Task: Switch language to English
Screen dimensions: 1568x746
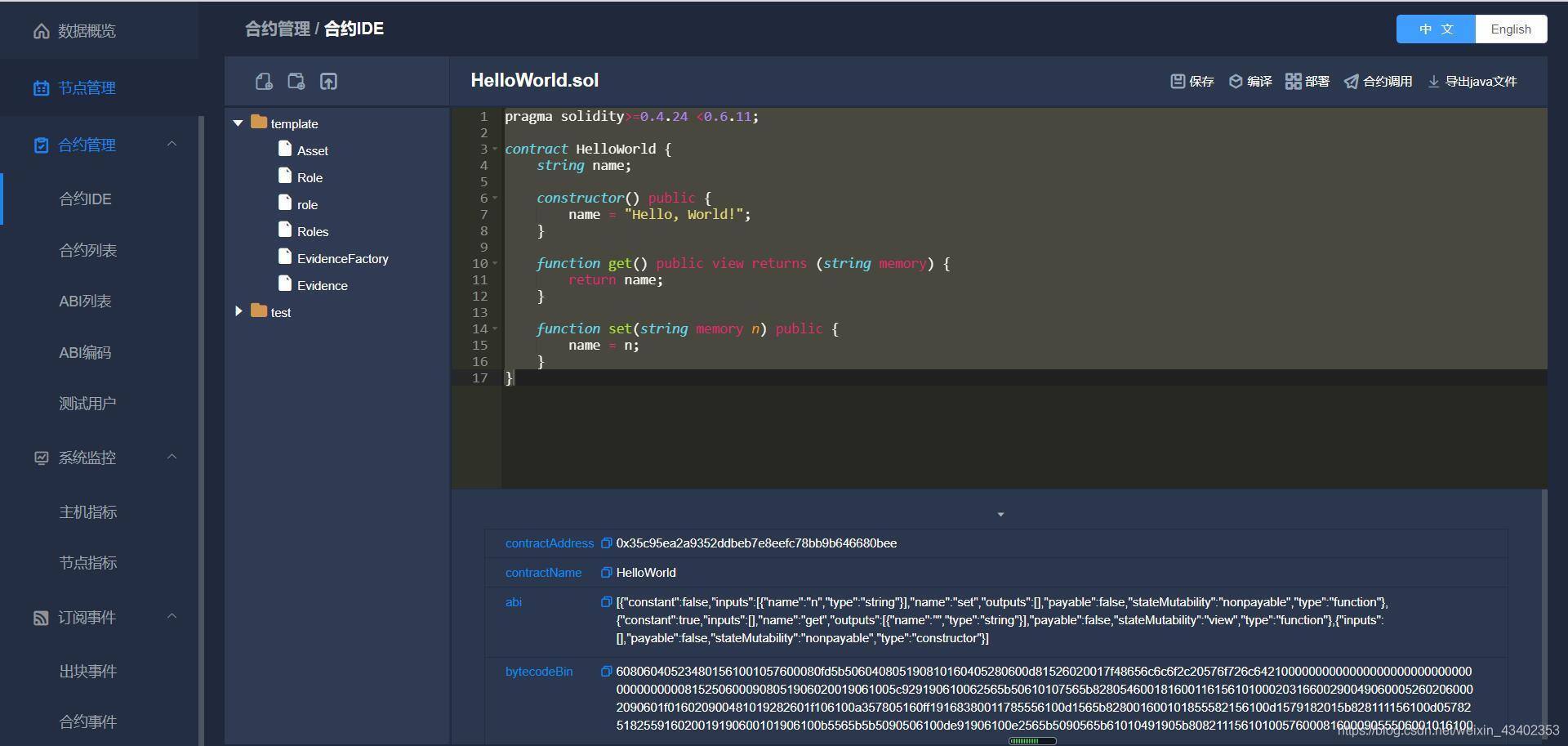Action: (x=1511, y=29)
